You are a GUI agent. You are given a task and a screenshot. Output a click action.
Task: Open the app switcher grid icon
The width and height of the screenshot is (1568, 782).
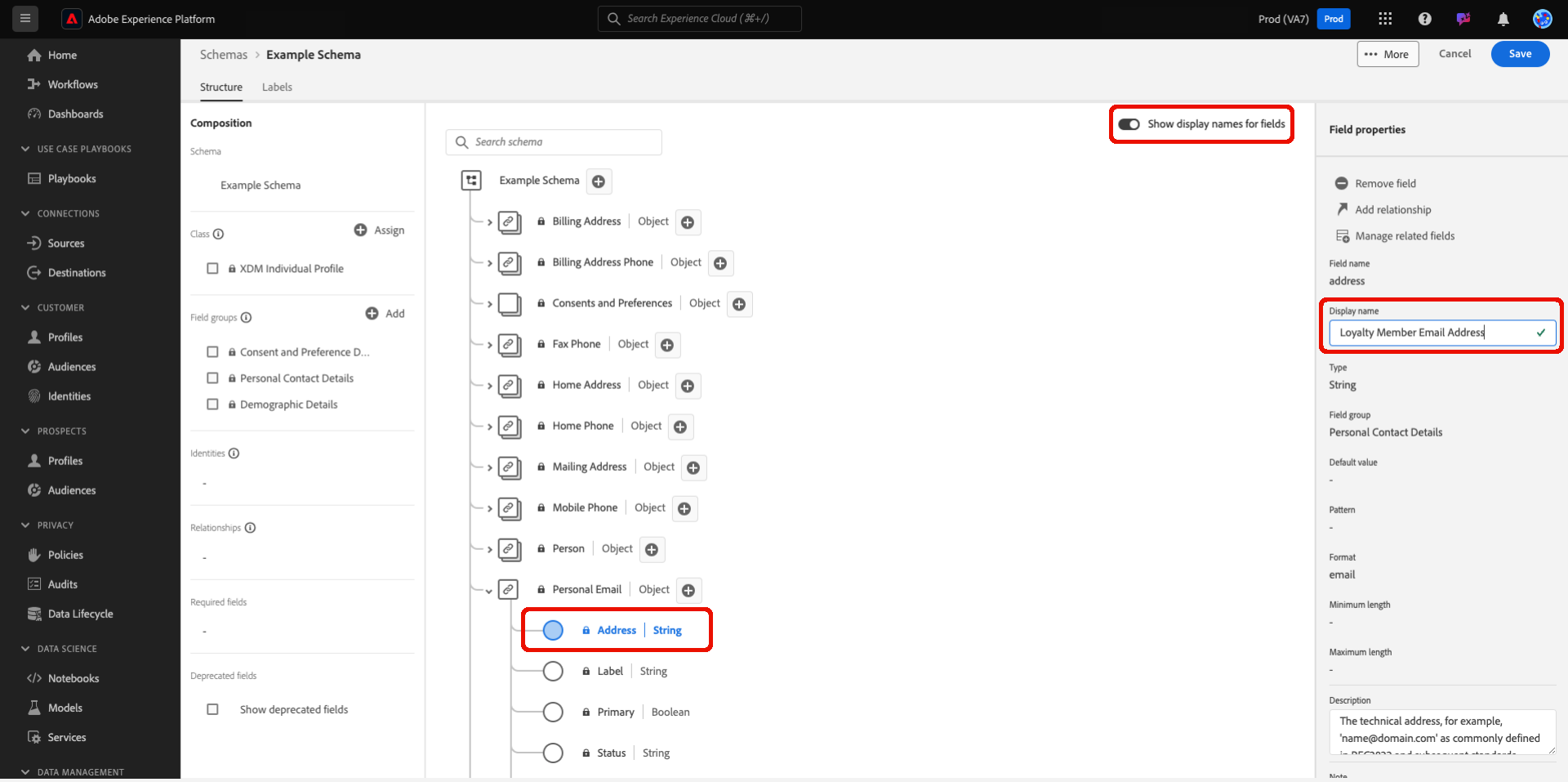pos(1385,19)
